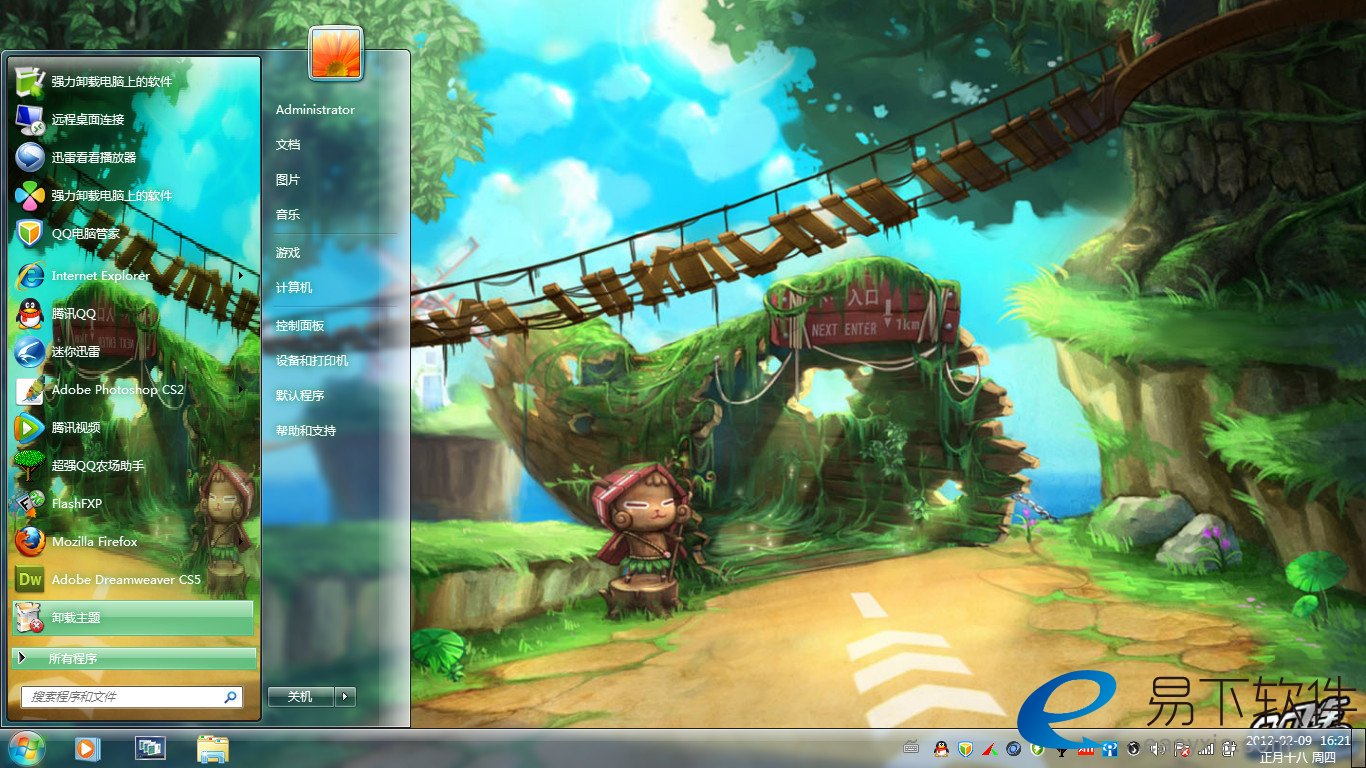This screenshot has height=768, width=1366.
Task: Open the volume speaker tray icon
Action: (1157, 748)
